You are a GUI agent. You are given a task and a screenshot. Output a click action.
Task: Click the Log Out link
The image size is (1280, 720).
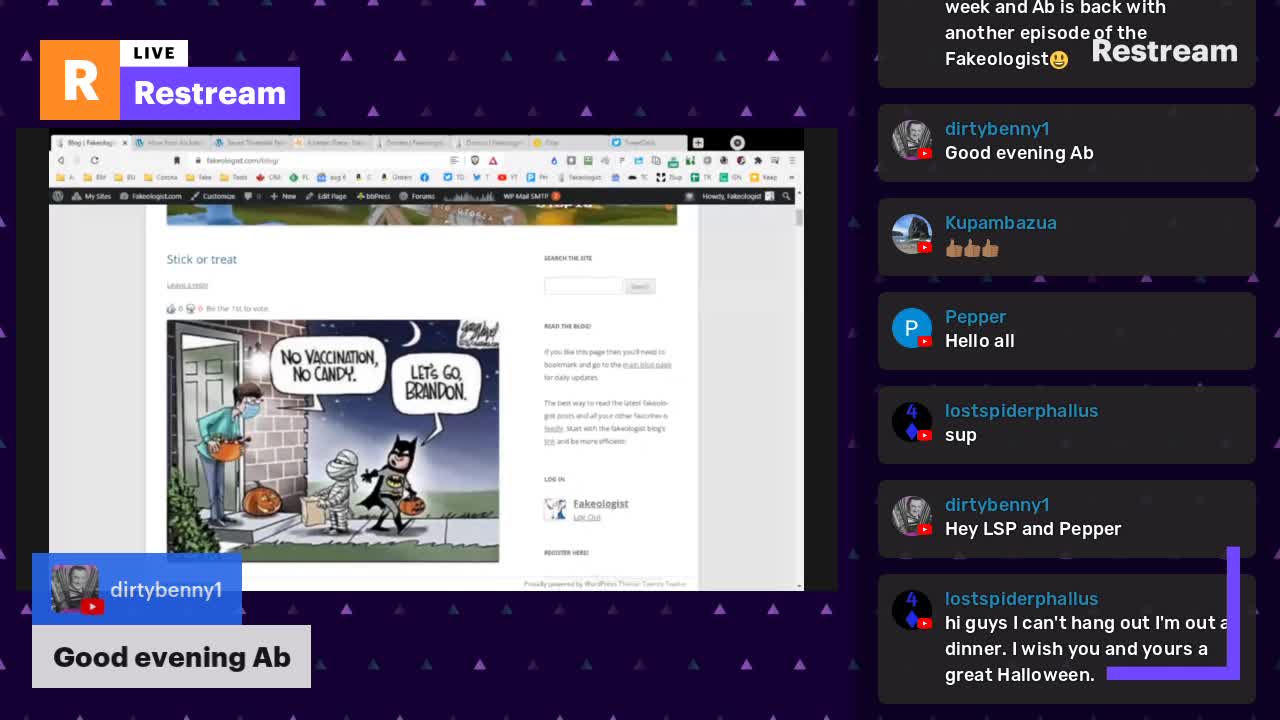(587, 517)
